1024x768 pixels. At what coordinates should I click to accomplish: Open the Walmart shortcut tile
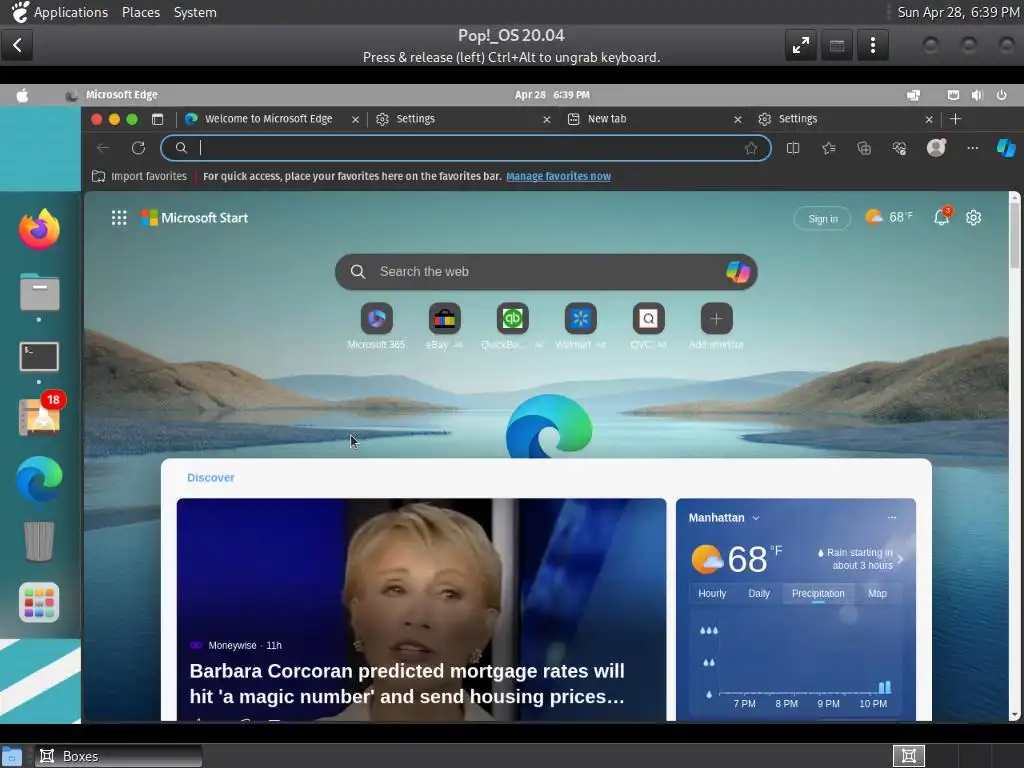(580, 319)
